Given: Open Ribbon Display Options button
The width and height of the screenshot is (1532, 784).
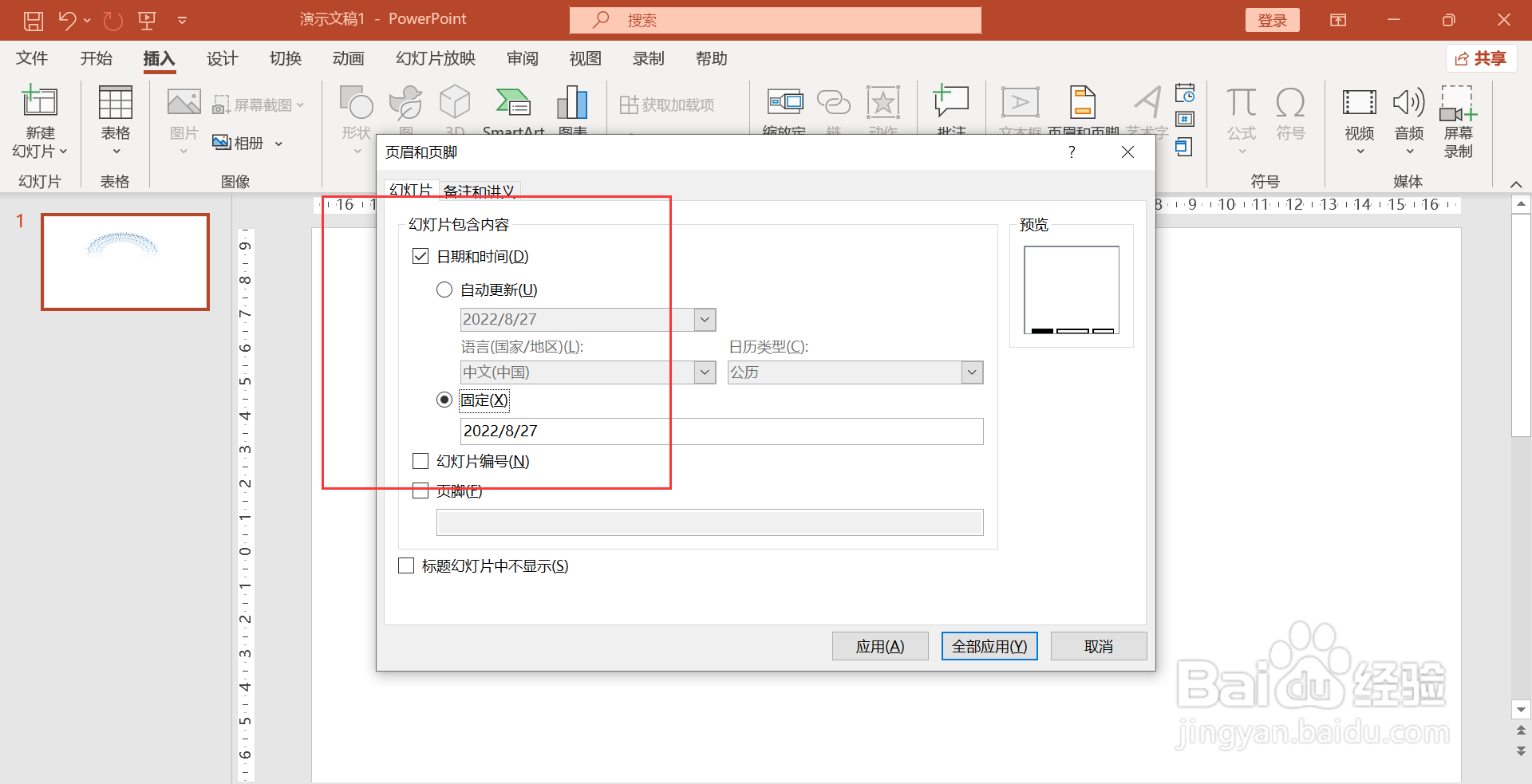Looking at the screenshot, I should click(x=1338, y=20).
